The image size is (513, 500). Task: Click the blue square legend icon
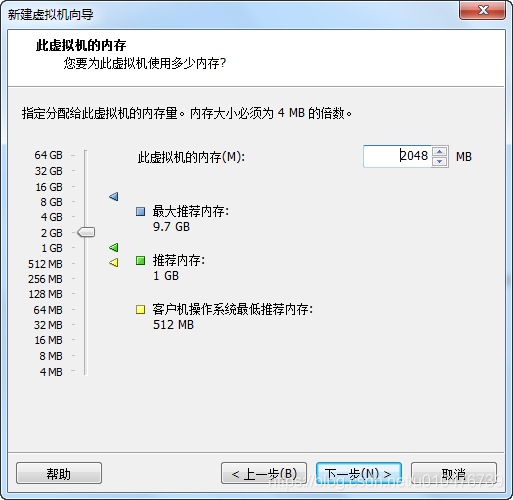tap(140, 211)
